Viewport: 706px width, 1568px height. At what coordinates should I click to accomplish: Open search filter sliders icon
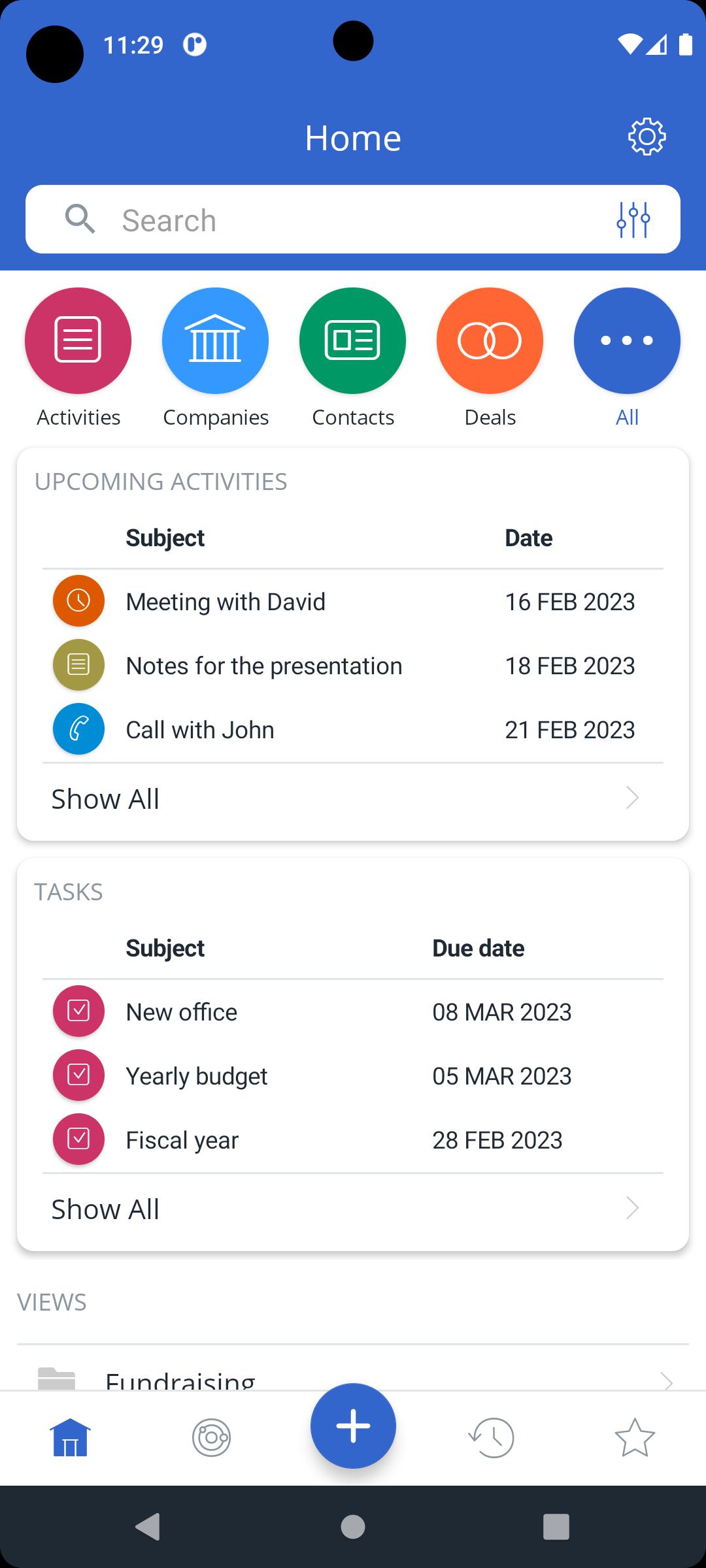point(633,220)
